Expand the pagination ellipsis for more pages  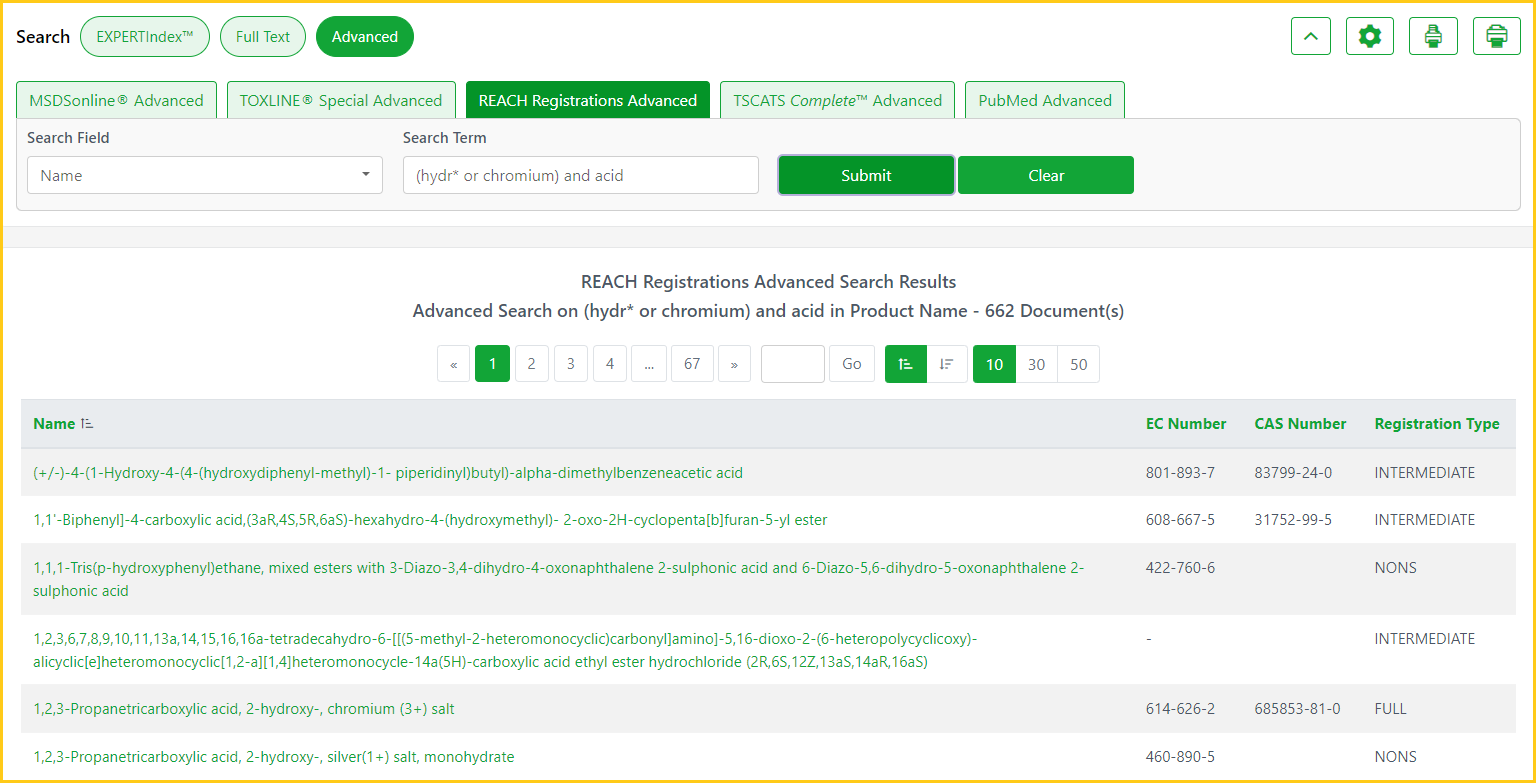(x=649, y=364)
